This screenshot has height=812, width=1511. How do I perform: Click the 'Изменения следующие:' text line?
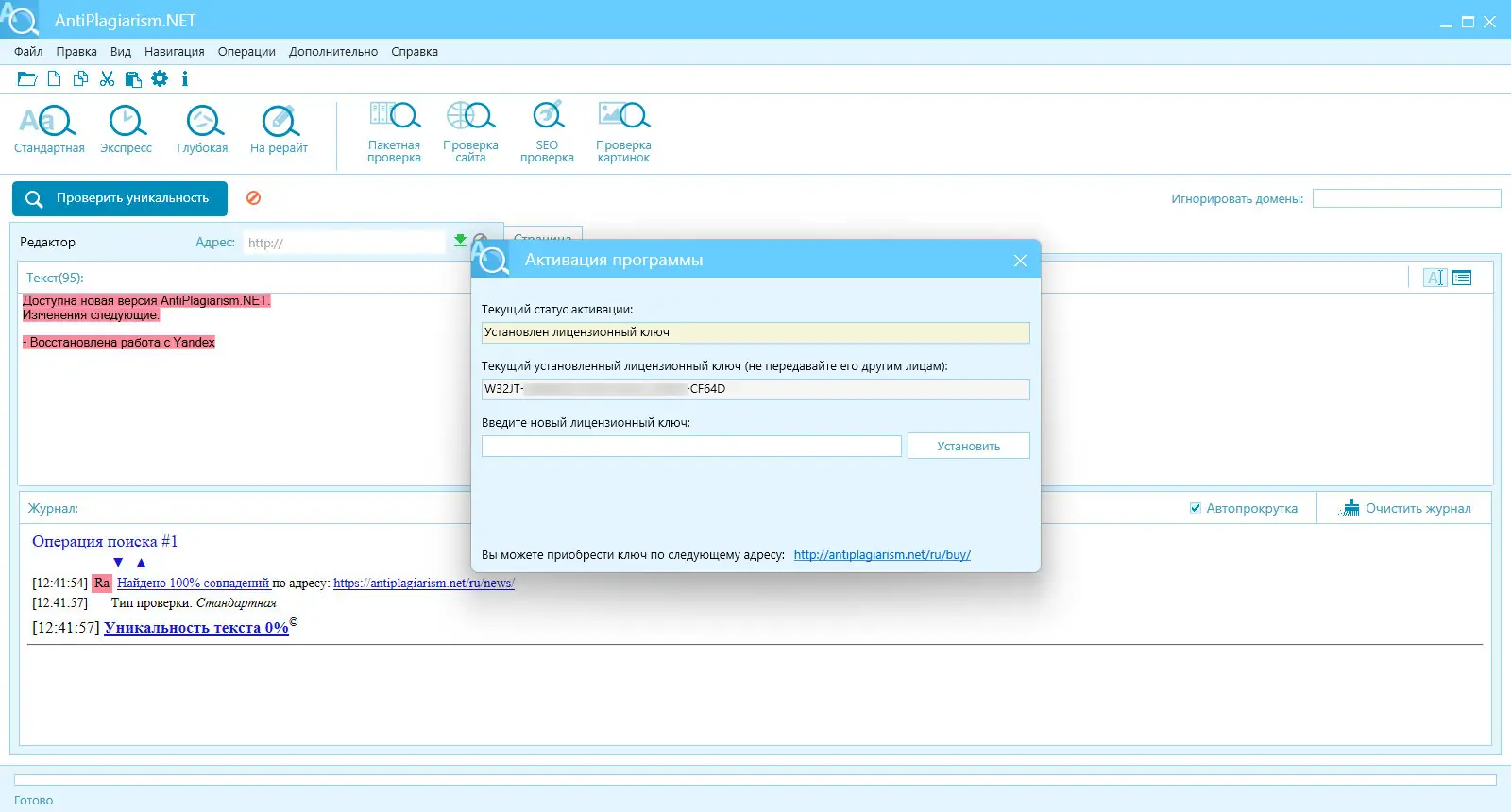[91, 314]
